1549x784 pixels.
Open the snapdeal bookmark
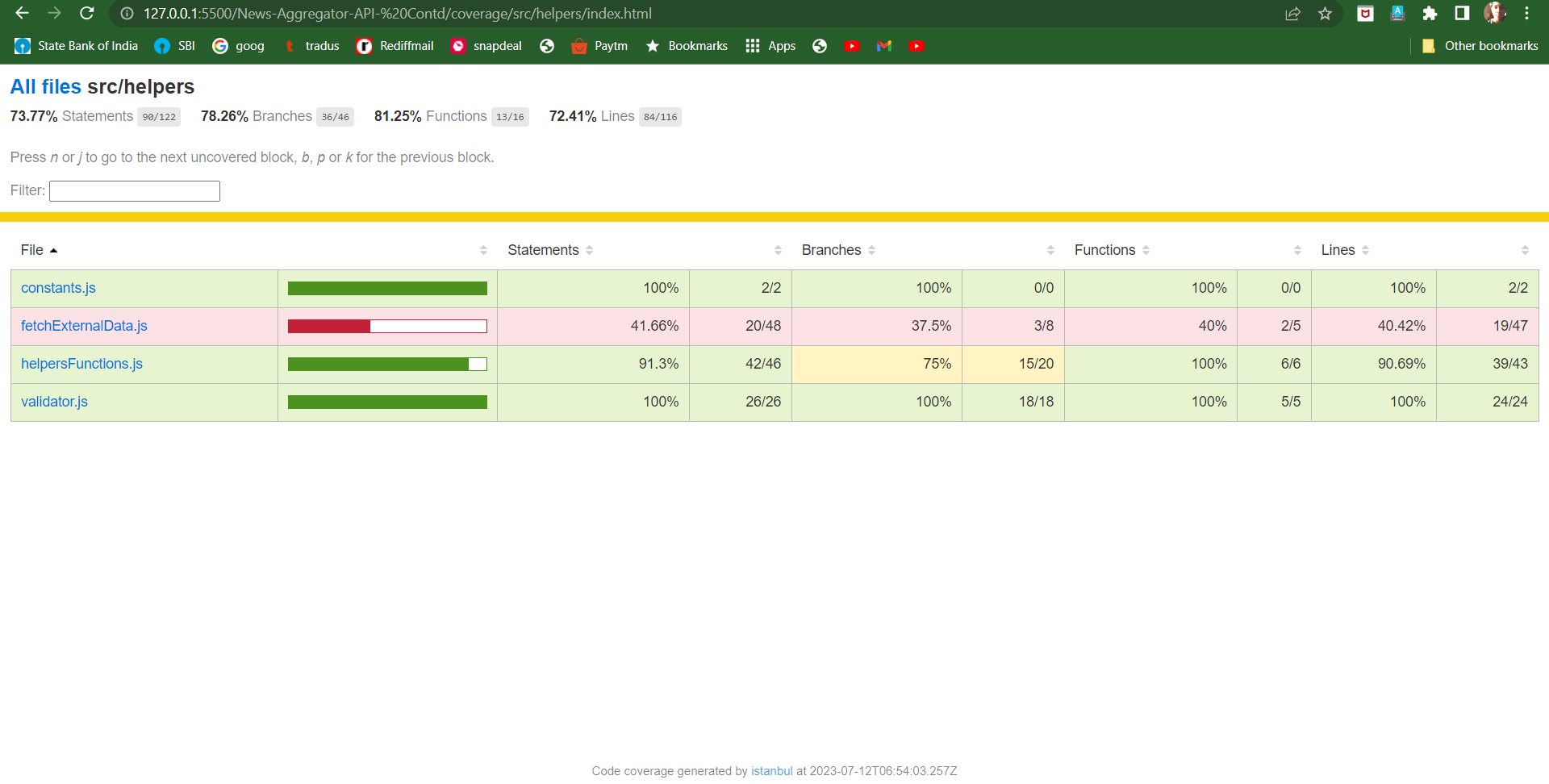486,46
